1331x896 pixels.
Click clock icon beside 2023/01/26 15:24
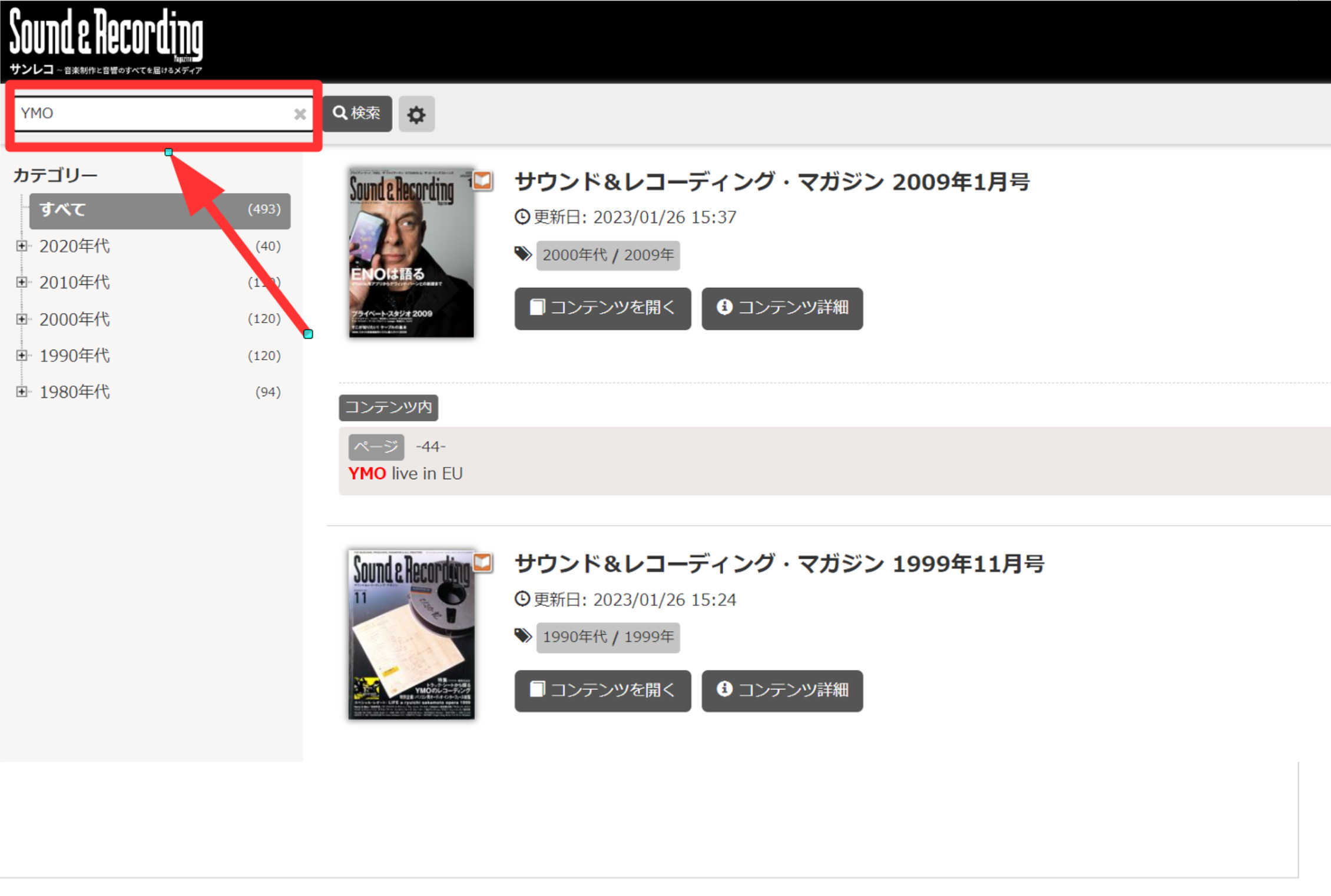coord(522,599)
